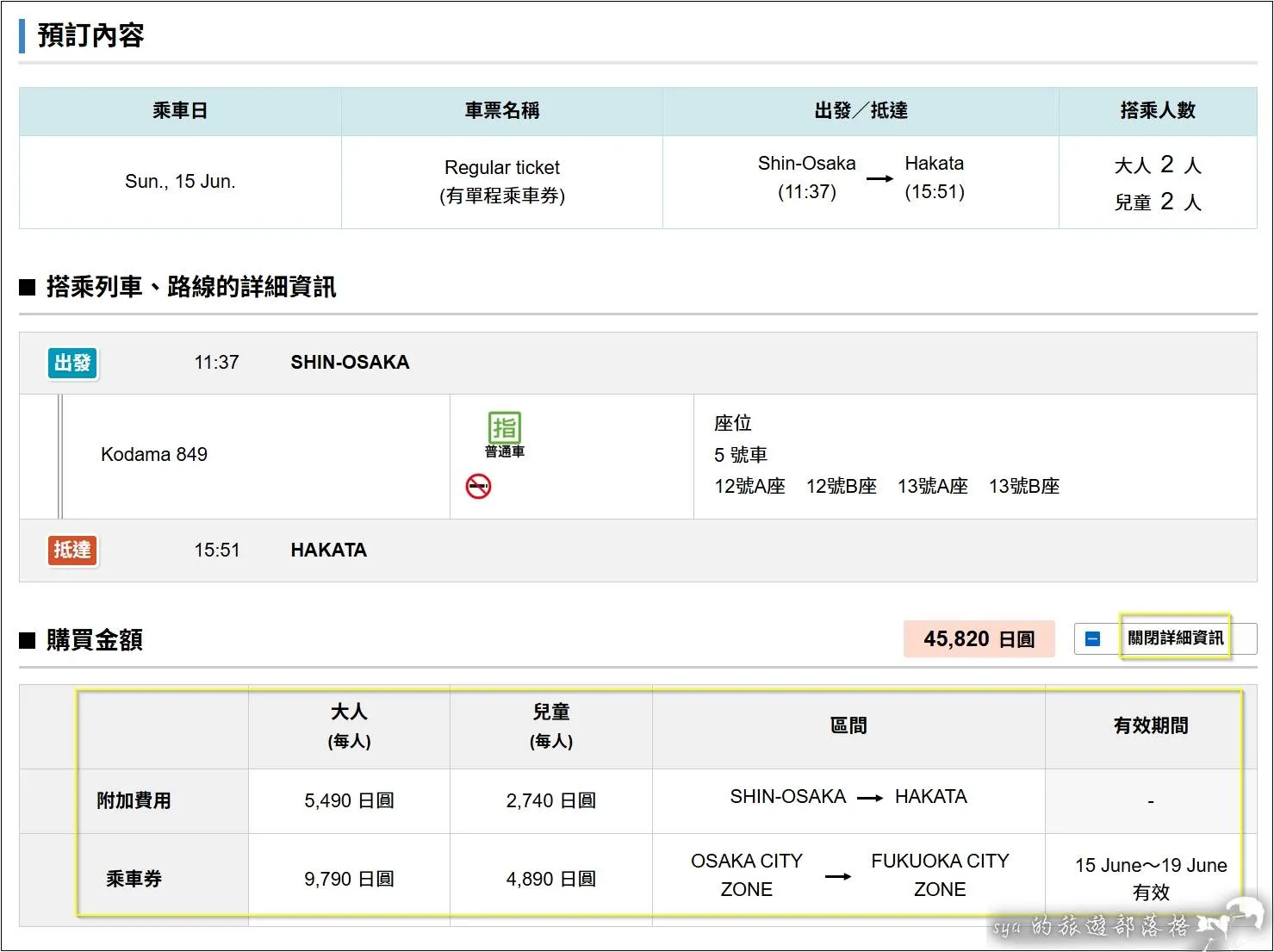Click the 2,740 日圓 child surcharge
The image size is (1274, 952).
(551, 801)
